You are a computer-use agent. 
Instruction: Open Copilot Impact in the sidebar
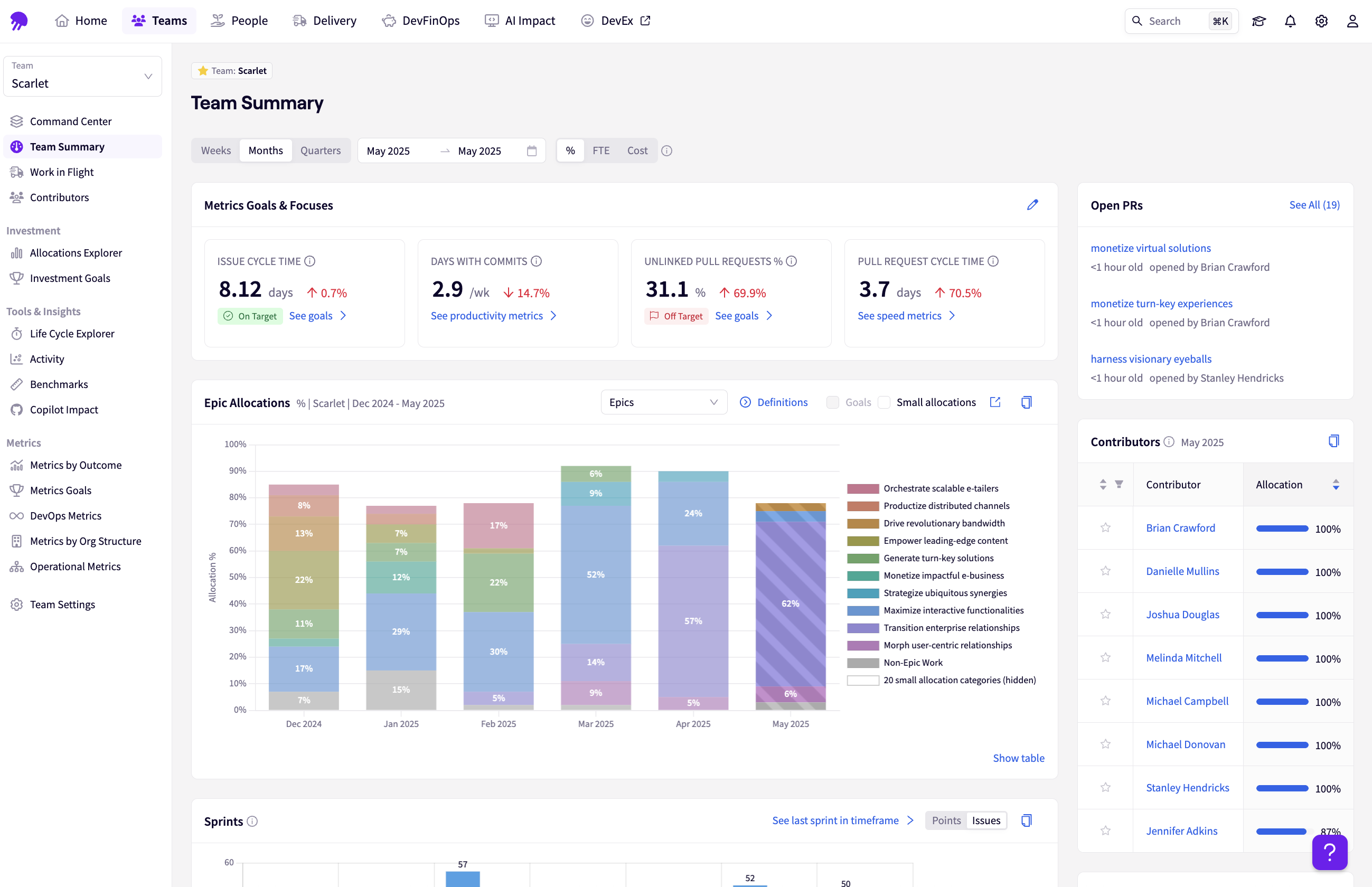click(64, 410)
